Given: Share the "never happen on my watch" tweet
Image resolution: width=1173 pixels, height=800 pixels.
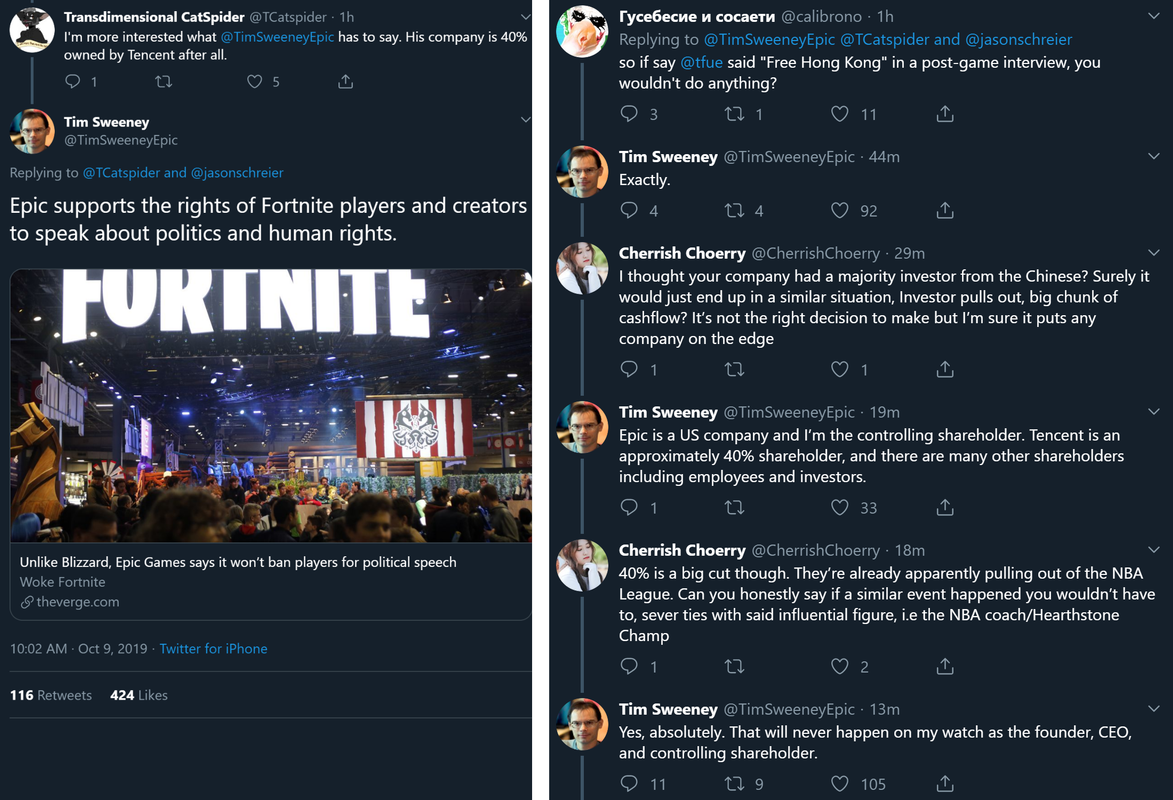Looking at the screenshot, I should click(945, 784).
